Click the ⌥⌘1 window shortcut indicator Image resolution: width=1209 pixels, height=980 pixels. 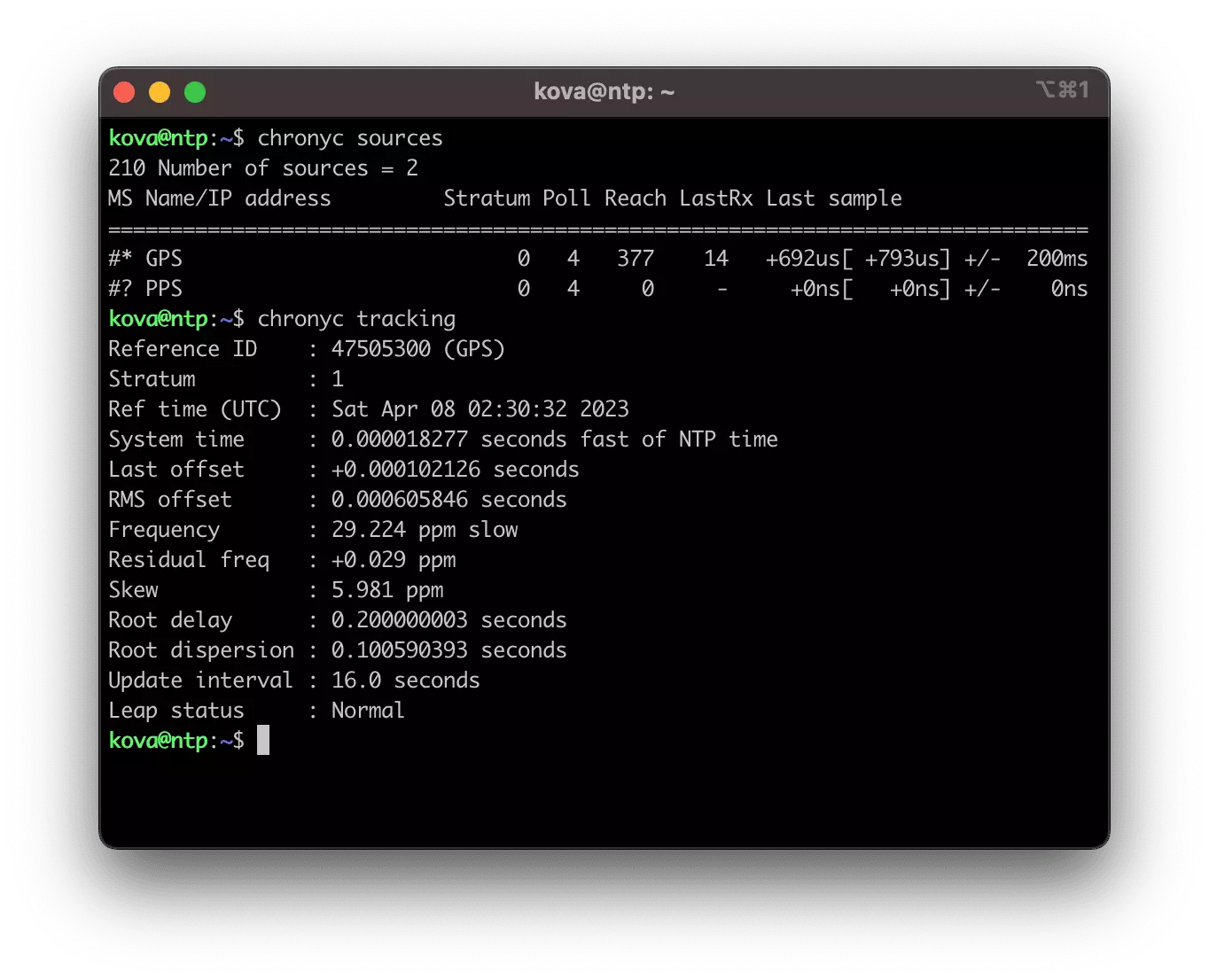pos(1062,90)
